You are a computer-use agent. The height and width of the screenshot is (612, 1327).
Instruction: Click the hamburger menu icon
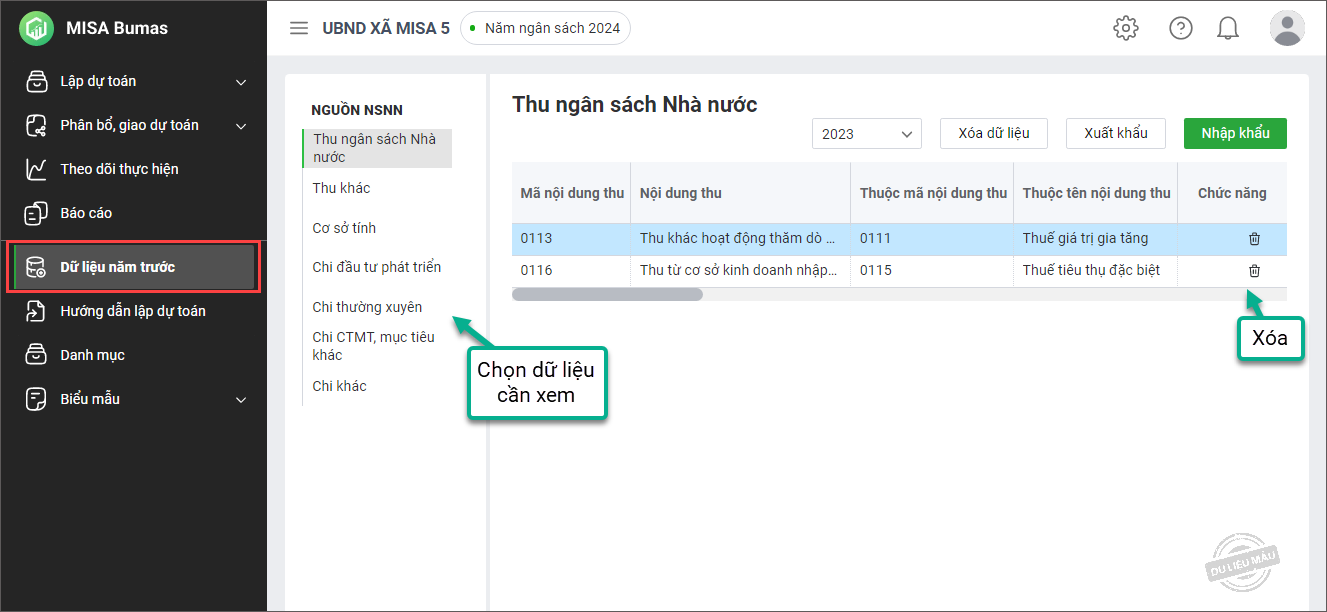[298, 28]
